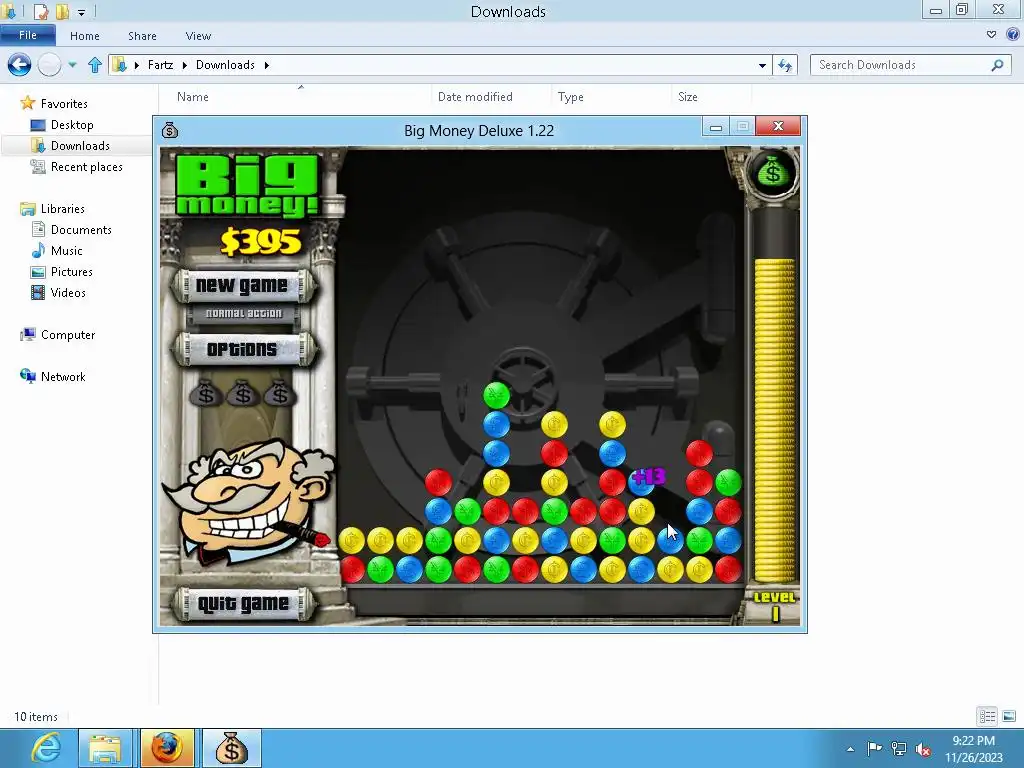
Task: Open Desktop from Favorites
Action: [x=72, y=125]
